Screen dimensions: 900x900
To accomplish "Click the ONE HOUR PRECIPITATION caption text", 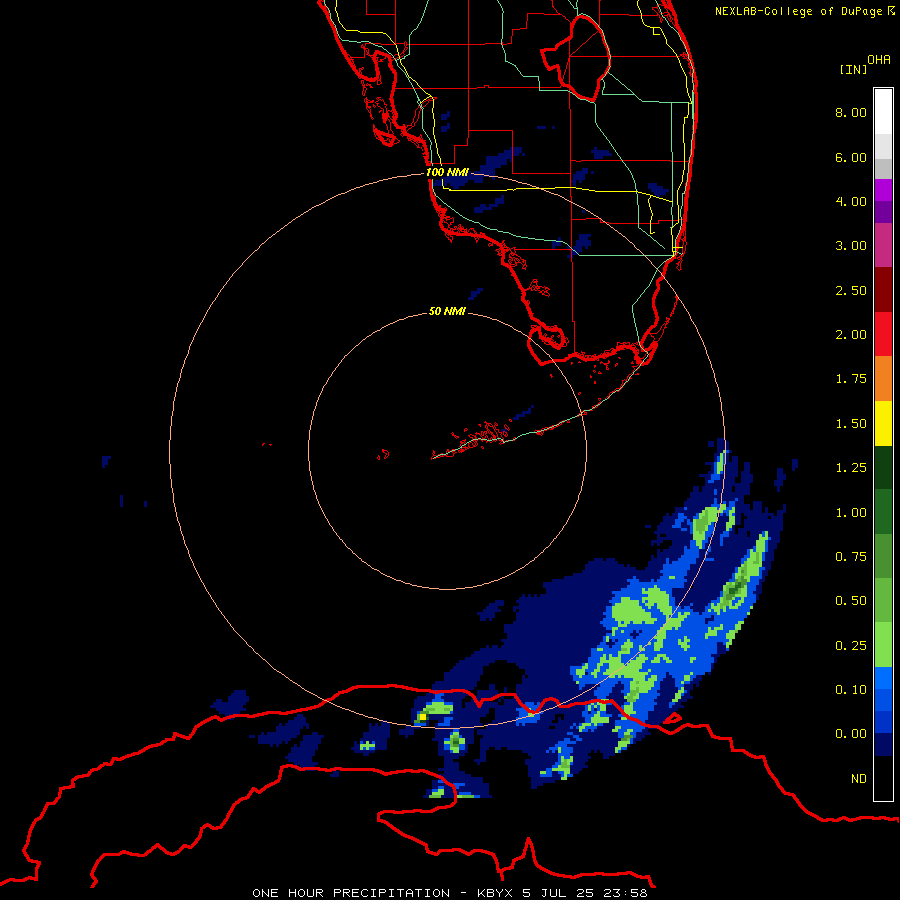I will [351, 893].
